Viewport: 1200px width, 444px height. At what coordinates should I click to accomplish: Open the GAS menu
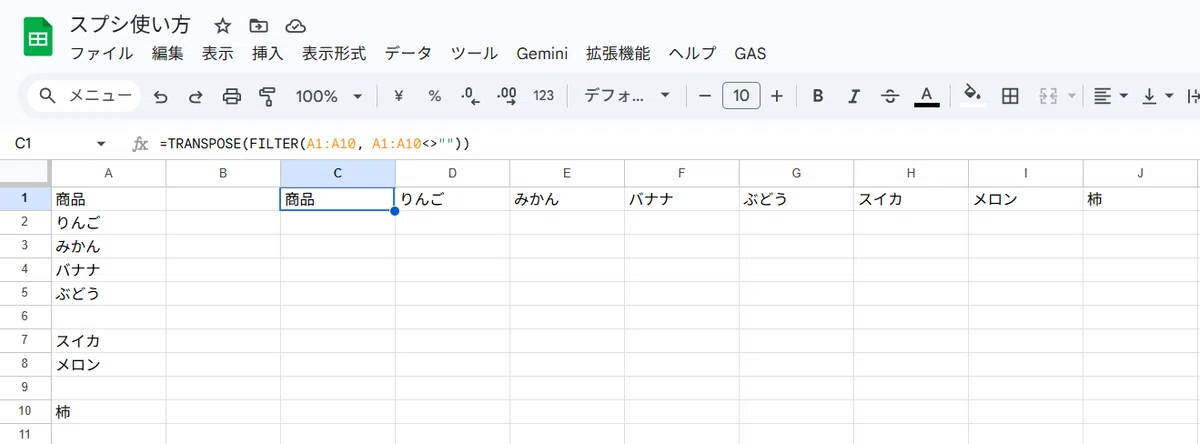(751, 53)
